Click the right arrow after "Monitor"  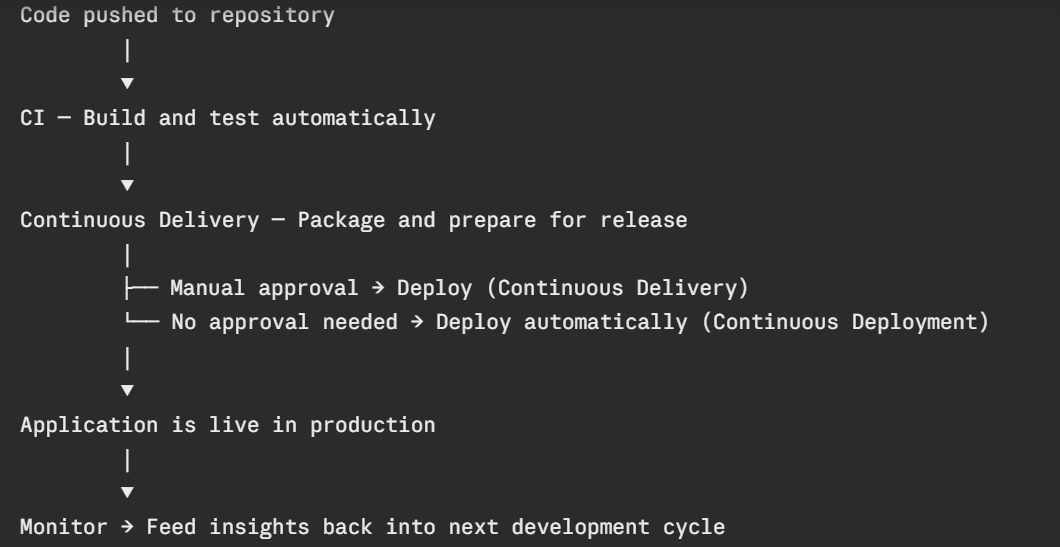(x=127, y=527)
